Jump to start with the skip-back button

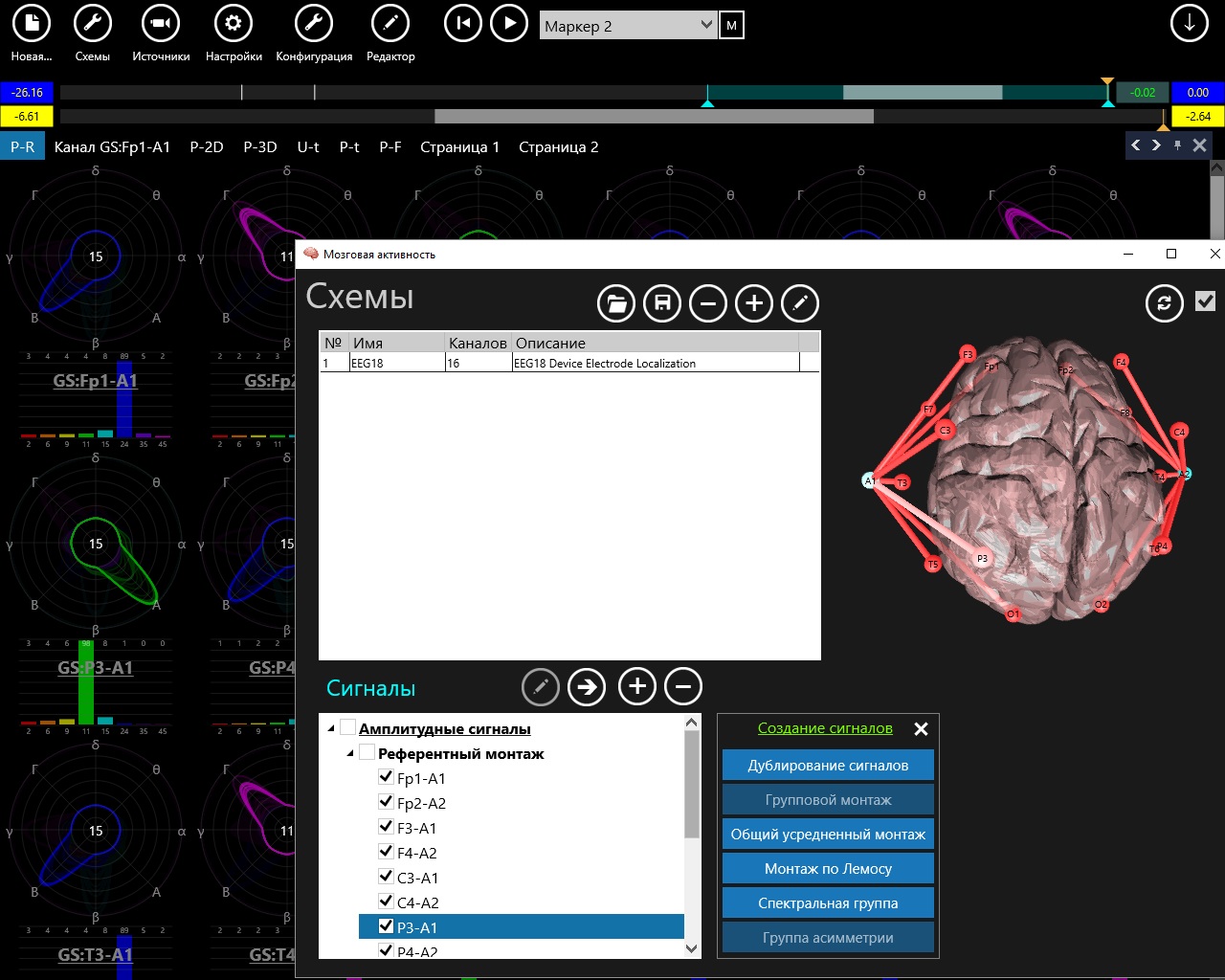coord(463,23)
